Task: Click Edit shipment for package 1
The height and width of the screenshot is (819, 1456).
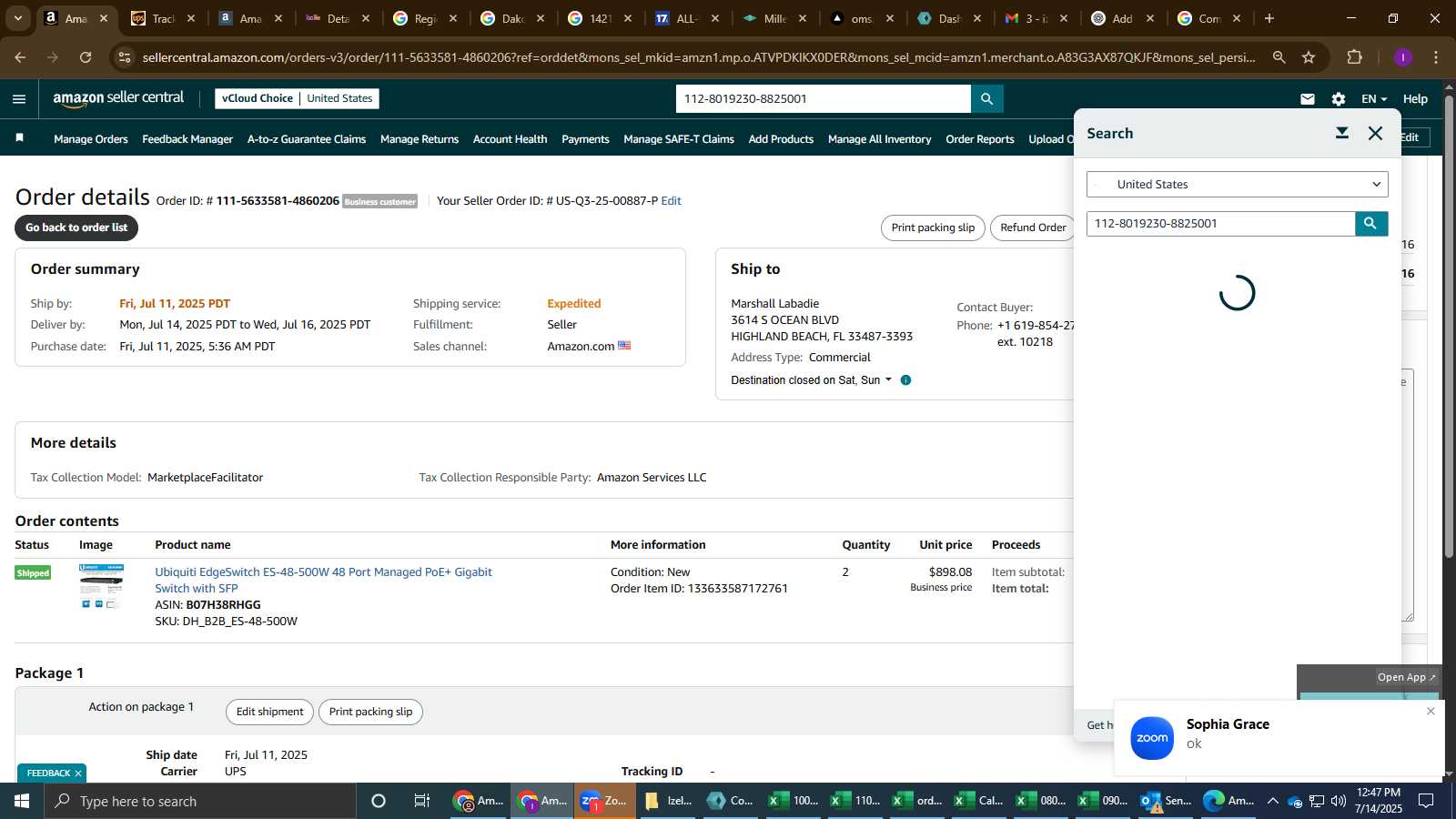Action: click(x=269, y=712)
